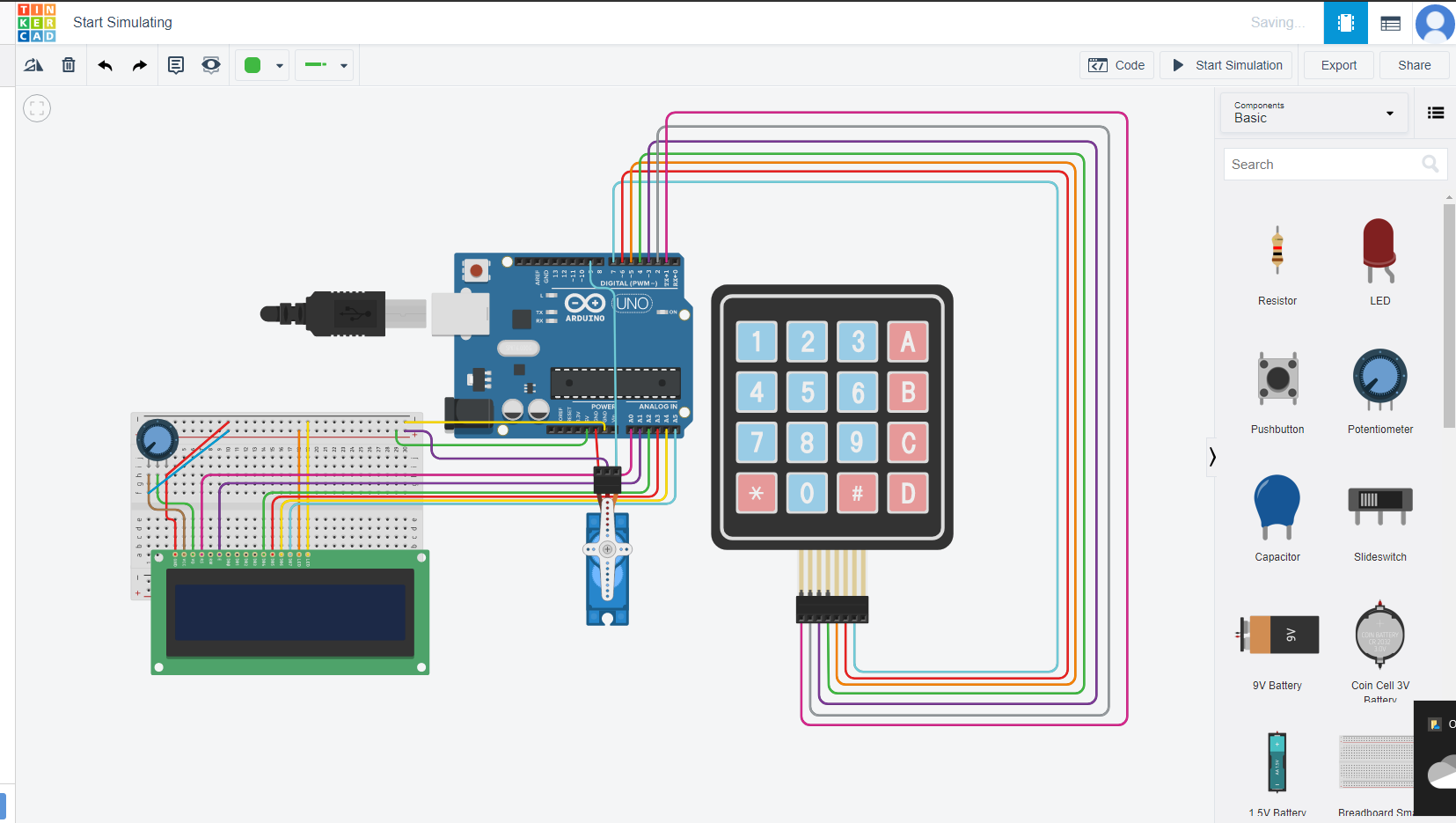
Task: Select the LED component
Action: click(x=1379, y=262)
